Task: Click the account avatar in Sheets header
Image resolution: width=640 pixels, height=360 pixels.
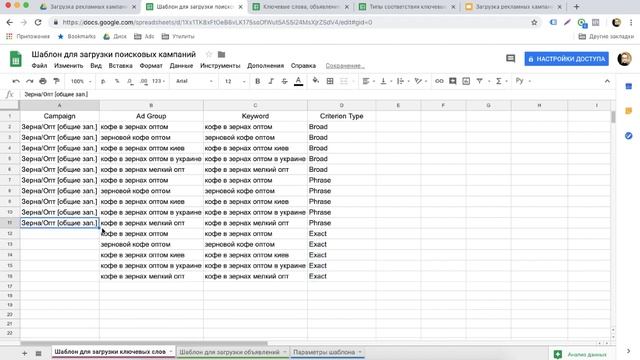Action: pyautogui.click(x=624, y=59)
